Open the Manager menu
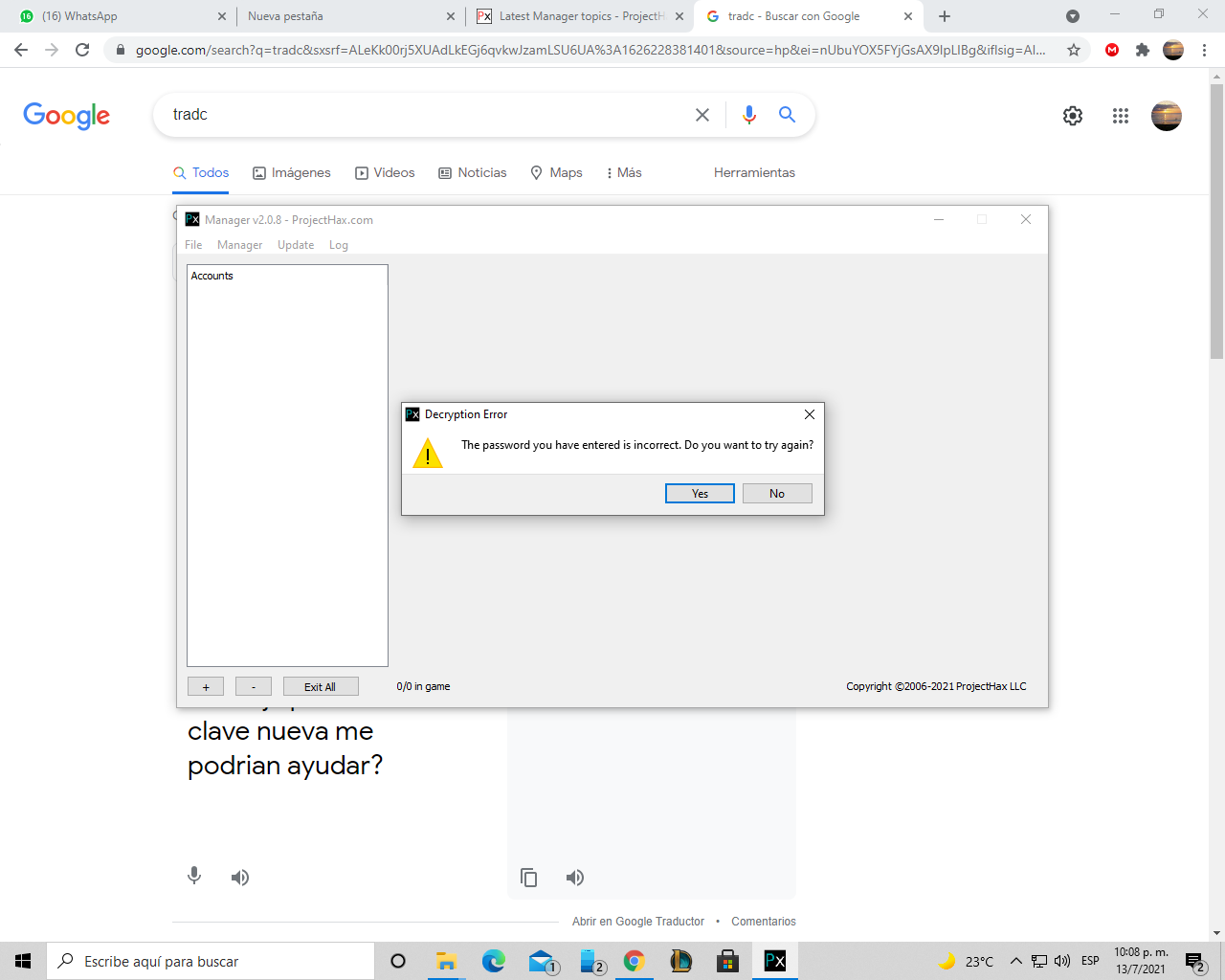Viewport: 1225px width, 980px height. (239, 245)
